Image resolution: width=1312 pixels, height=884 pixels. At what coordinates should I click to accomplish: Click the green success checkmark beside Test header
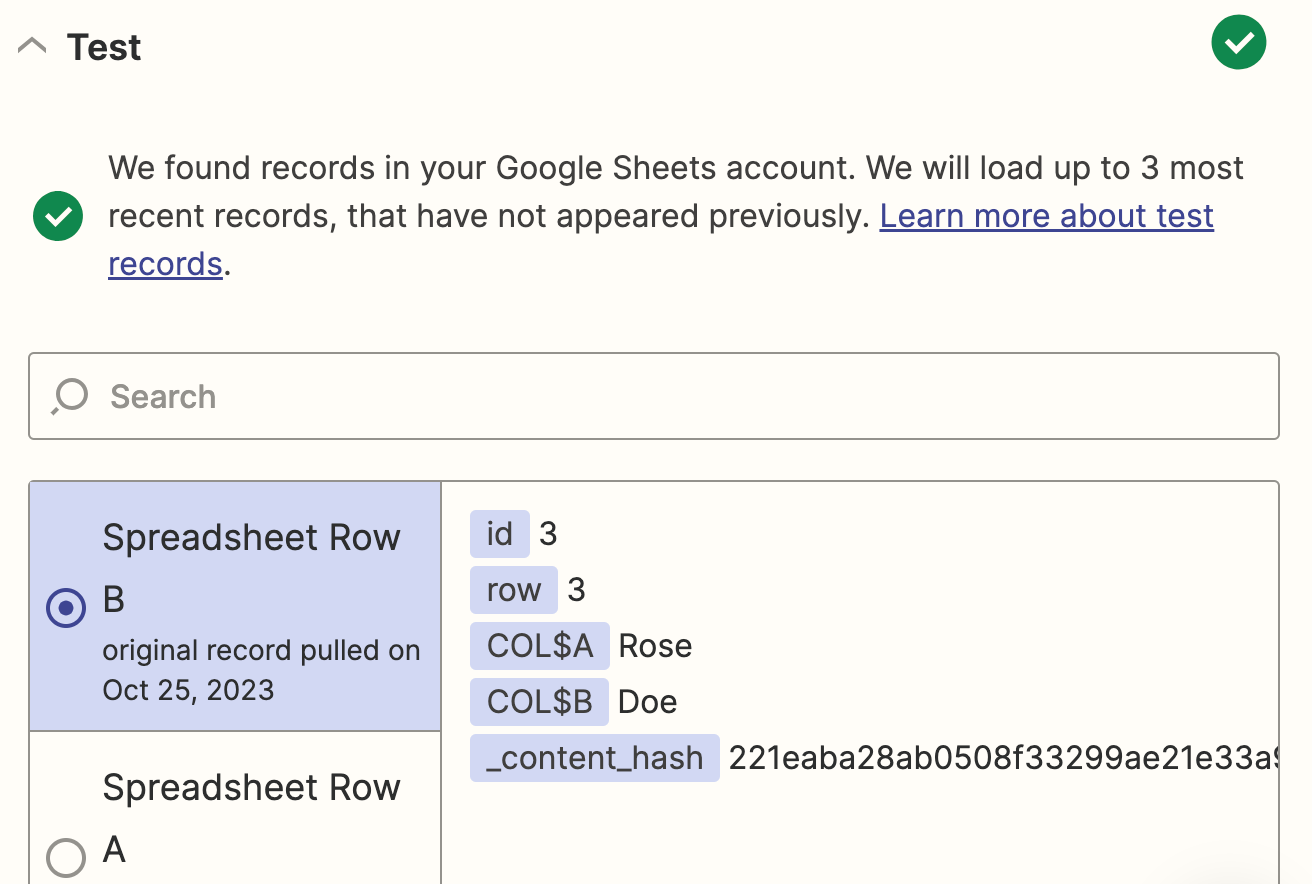1238,43
